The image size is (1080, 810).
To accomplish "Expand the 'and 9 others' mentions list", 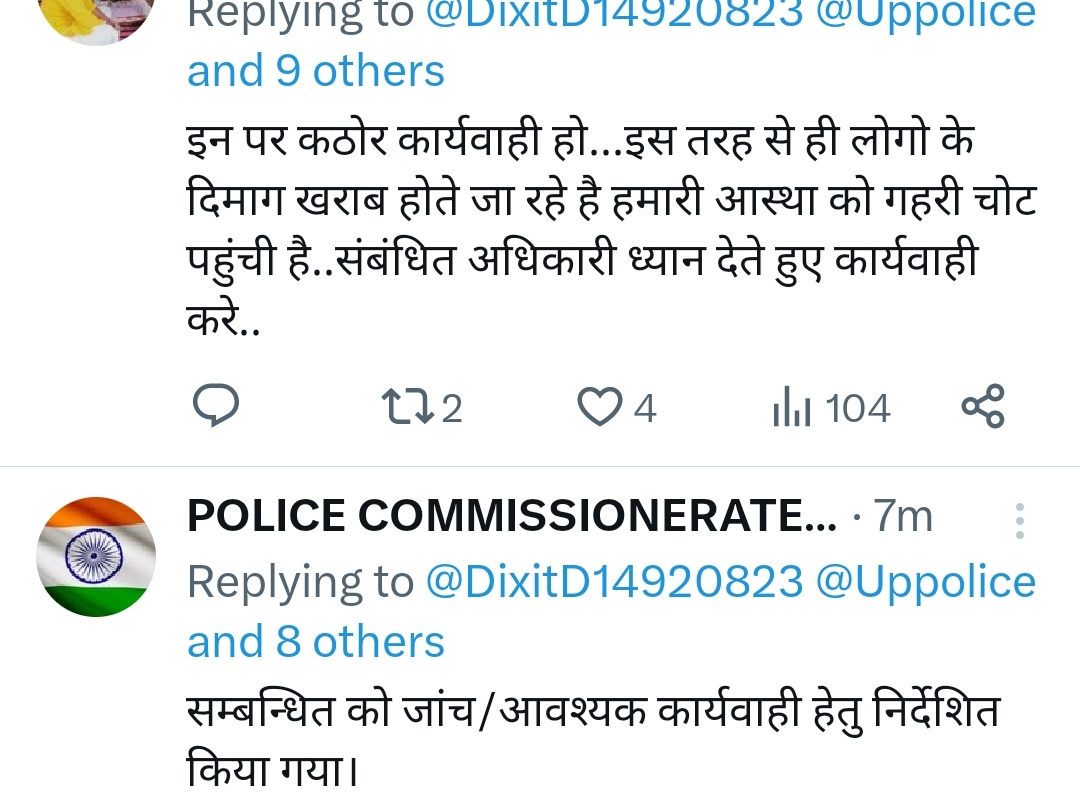I will click(316, 70).
